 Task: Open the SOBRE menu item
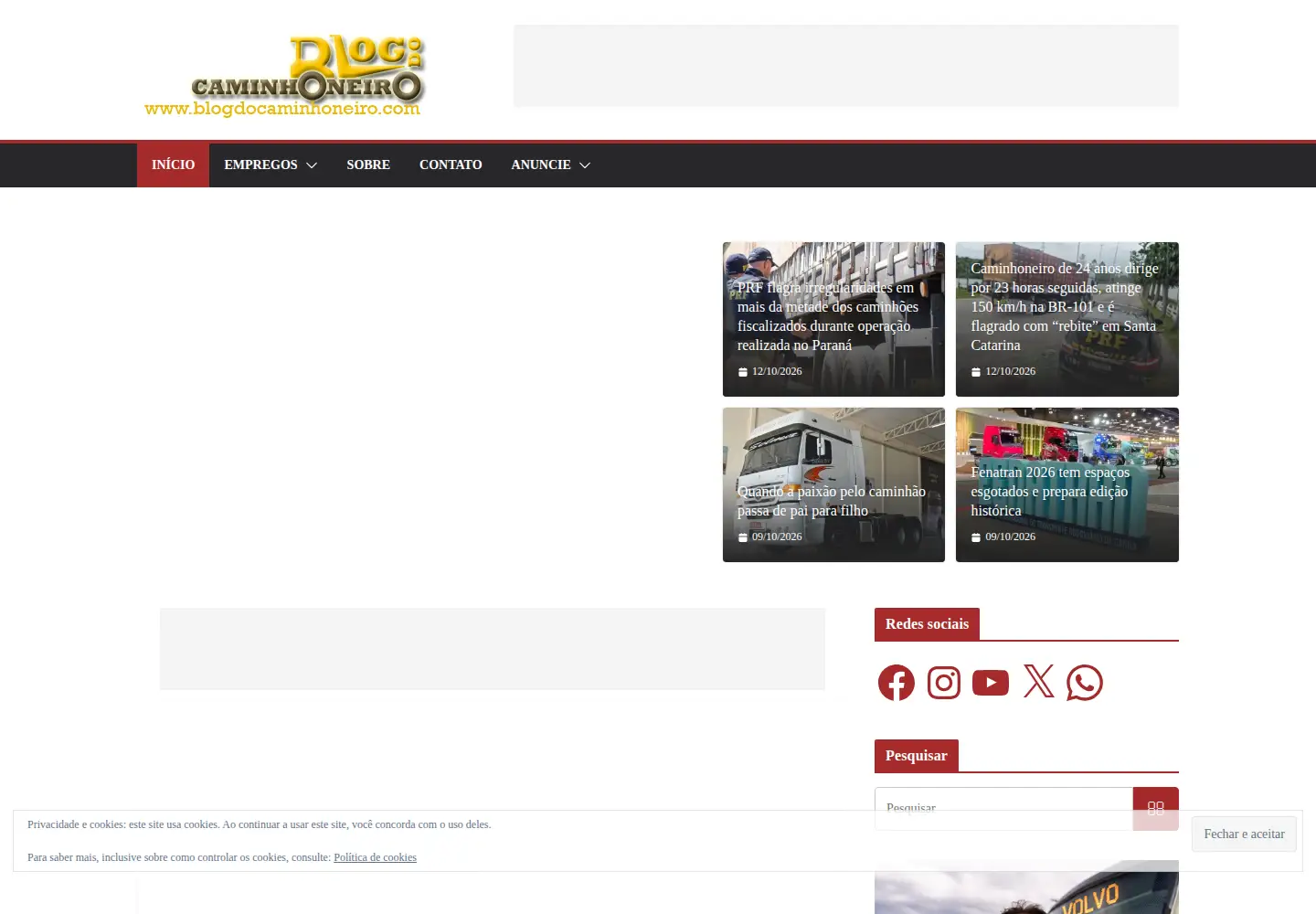click(x=368, y=165)
